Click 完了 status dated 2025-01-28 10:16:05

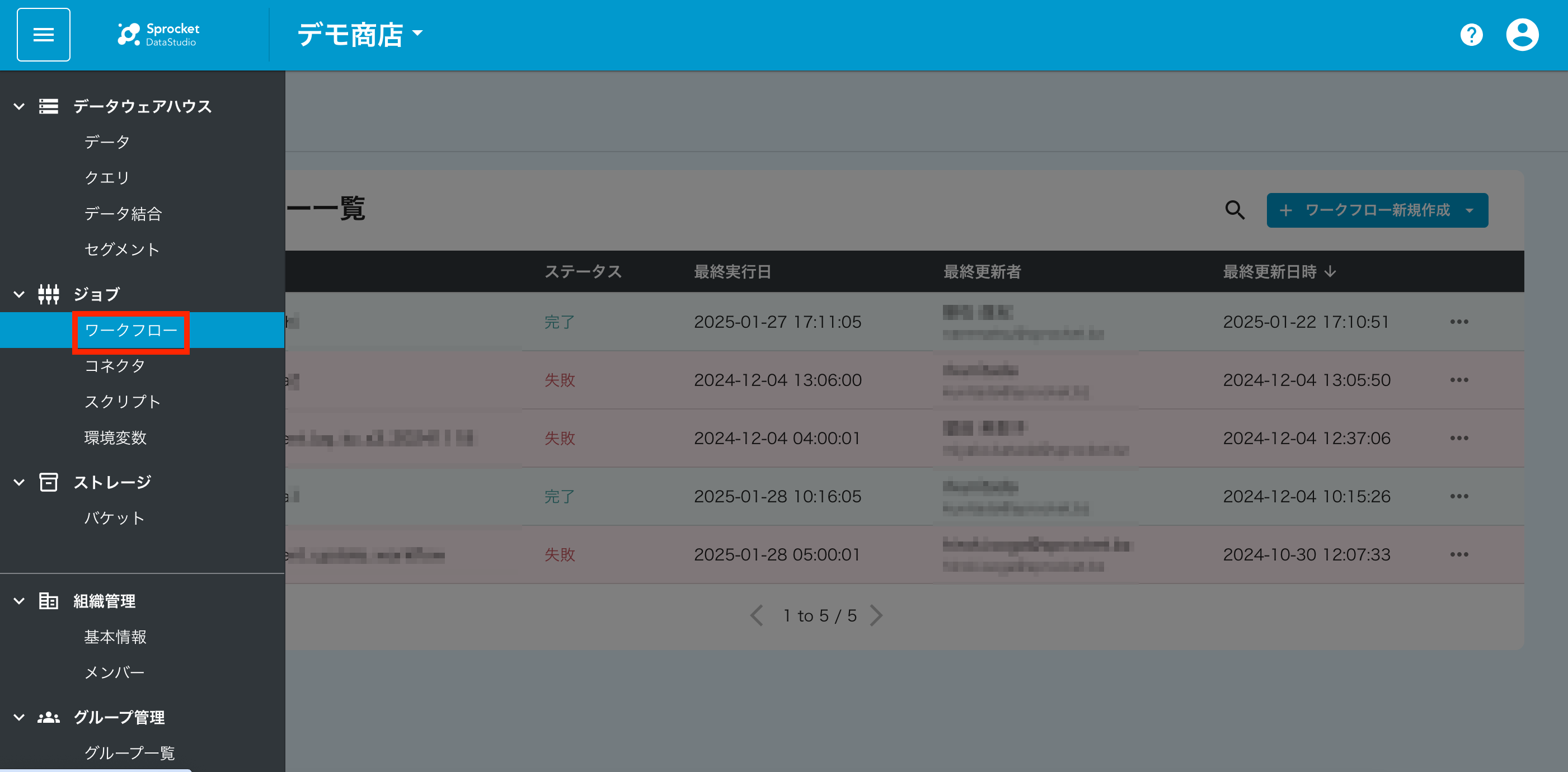[559, 496]
